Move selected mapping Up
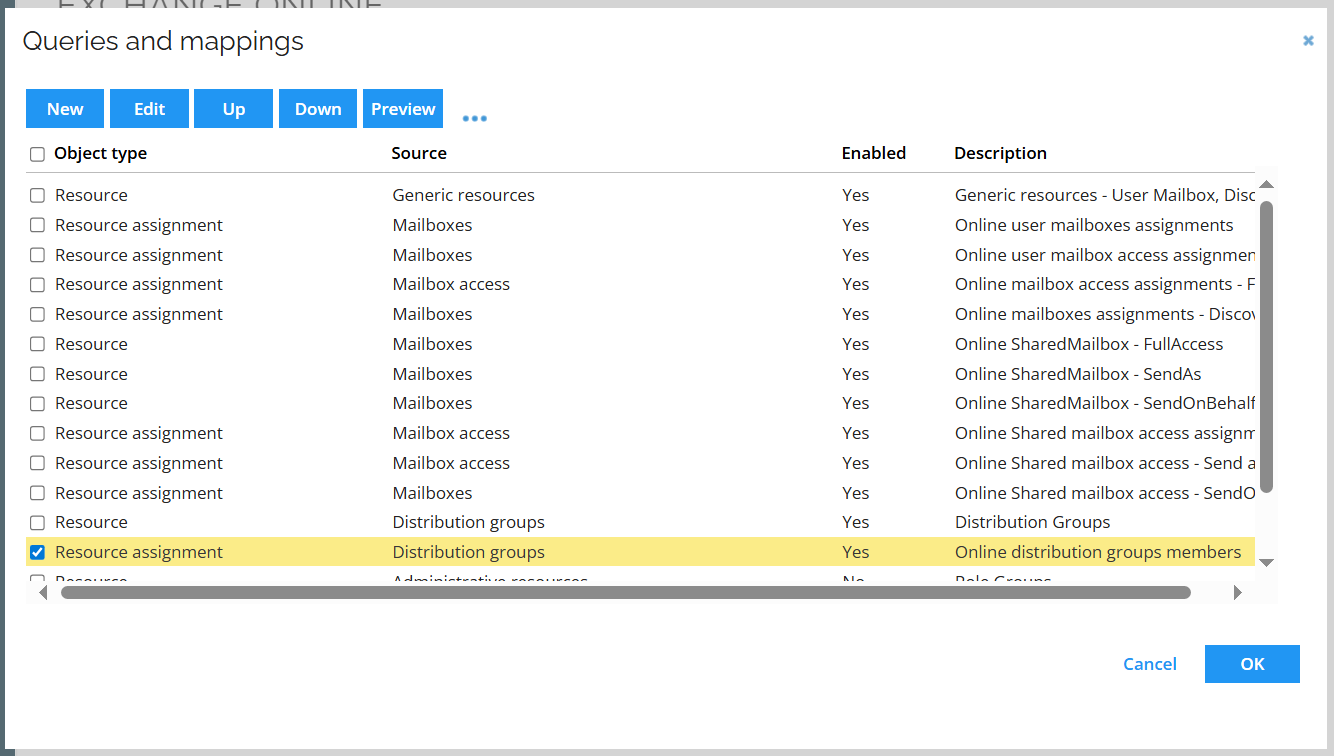The height and width of the screenshot is (756, 1334). point(234,109)
